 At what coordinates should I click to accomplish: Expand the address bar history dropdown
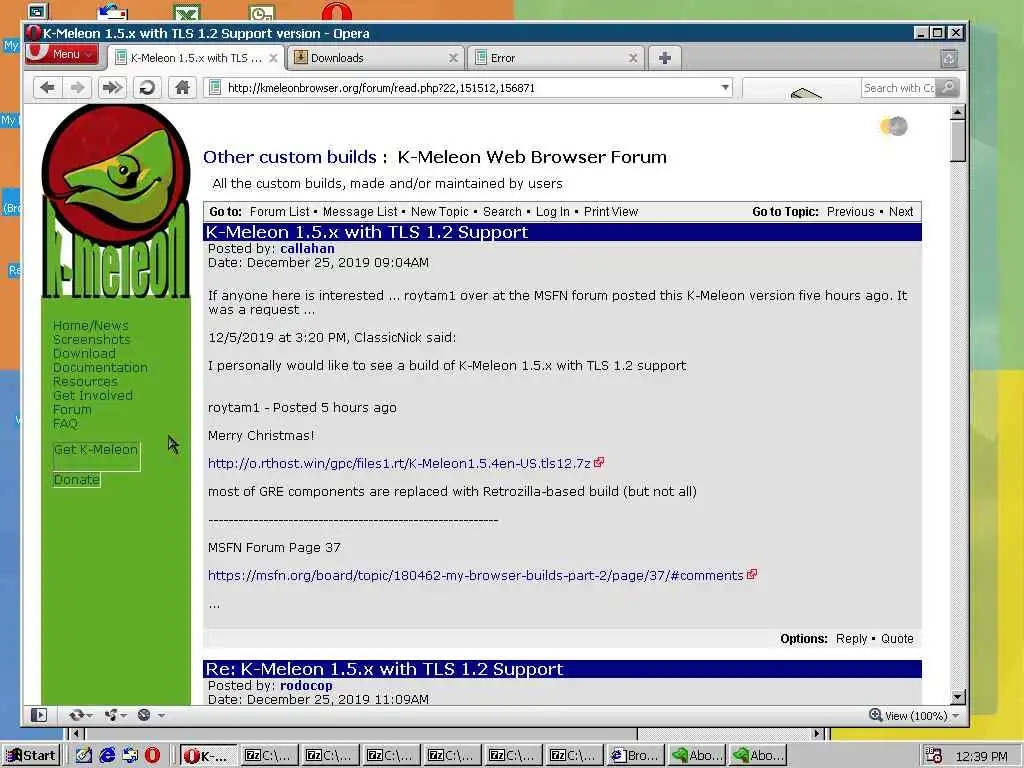(x=725, y=88)
